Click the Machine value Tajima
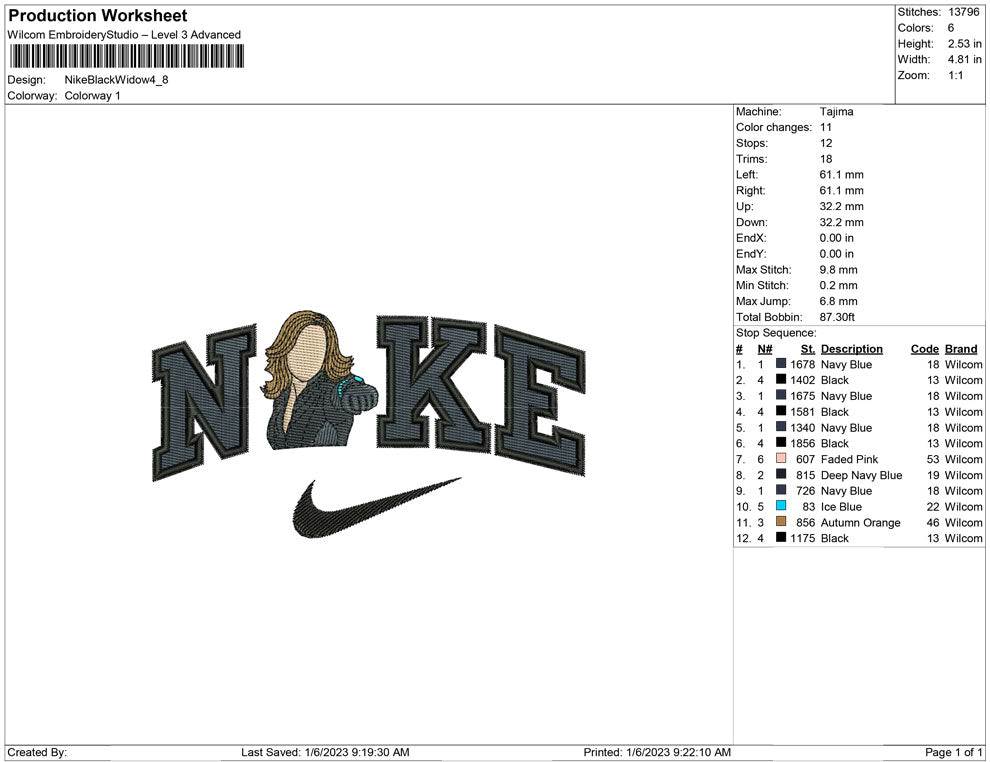Screen dimensions: 990x762 pyautogui.click(x=837, y=112)
